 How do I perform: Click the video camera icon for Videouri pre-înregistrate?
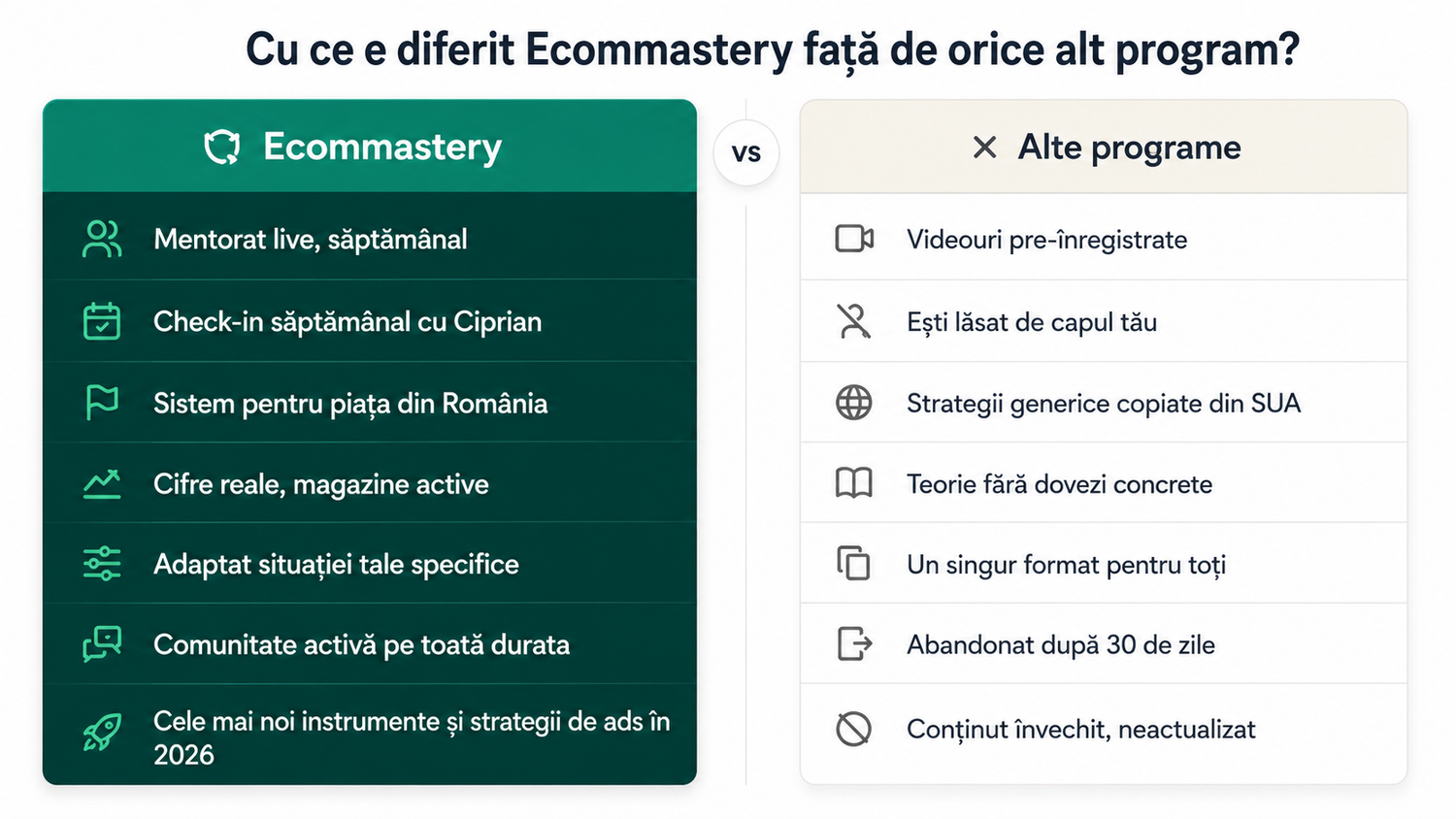pyautogui.click(x=854, y=239)
